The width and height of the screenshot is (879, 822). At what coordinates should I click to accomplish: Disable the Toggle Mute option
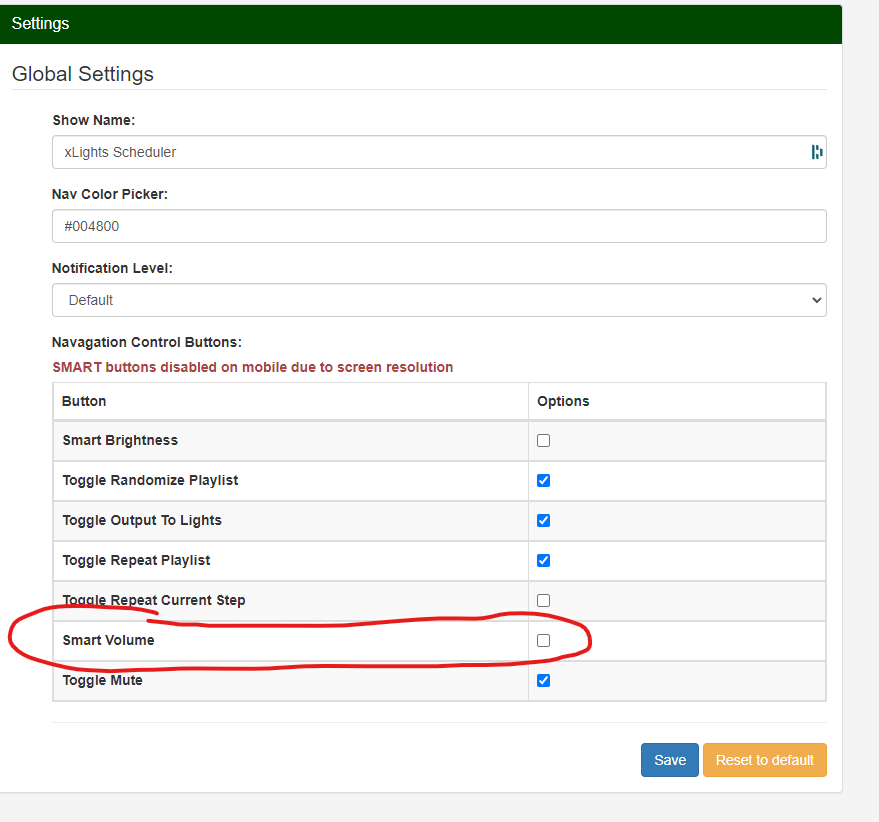click(x=543, y=680)
